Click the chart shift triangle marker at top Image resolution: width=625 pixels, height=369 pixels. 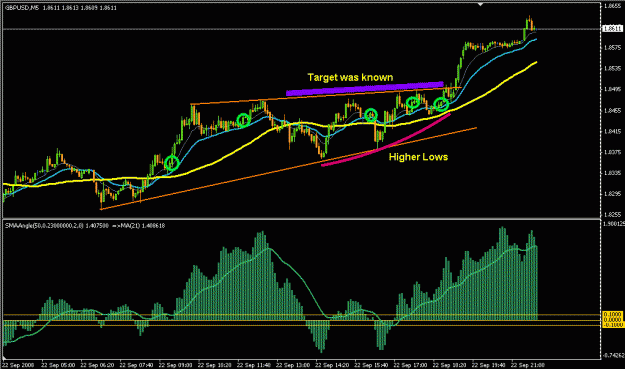tap(481, 4)
